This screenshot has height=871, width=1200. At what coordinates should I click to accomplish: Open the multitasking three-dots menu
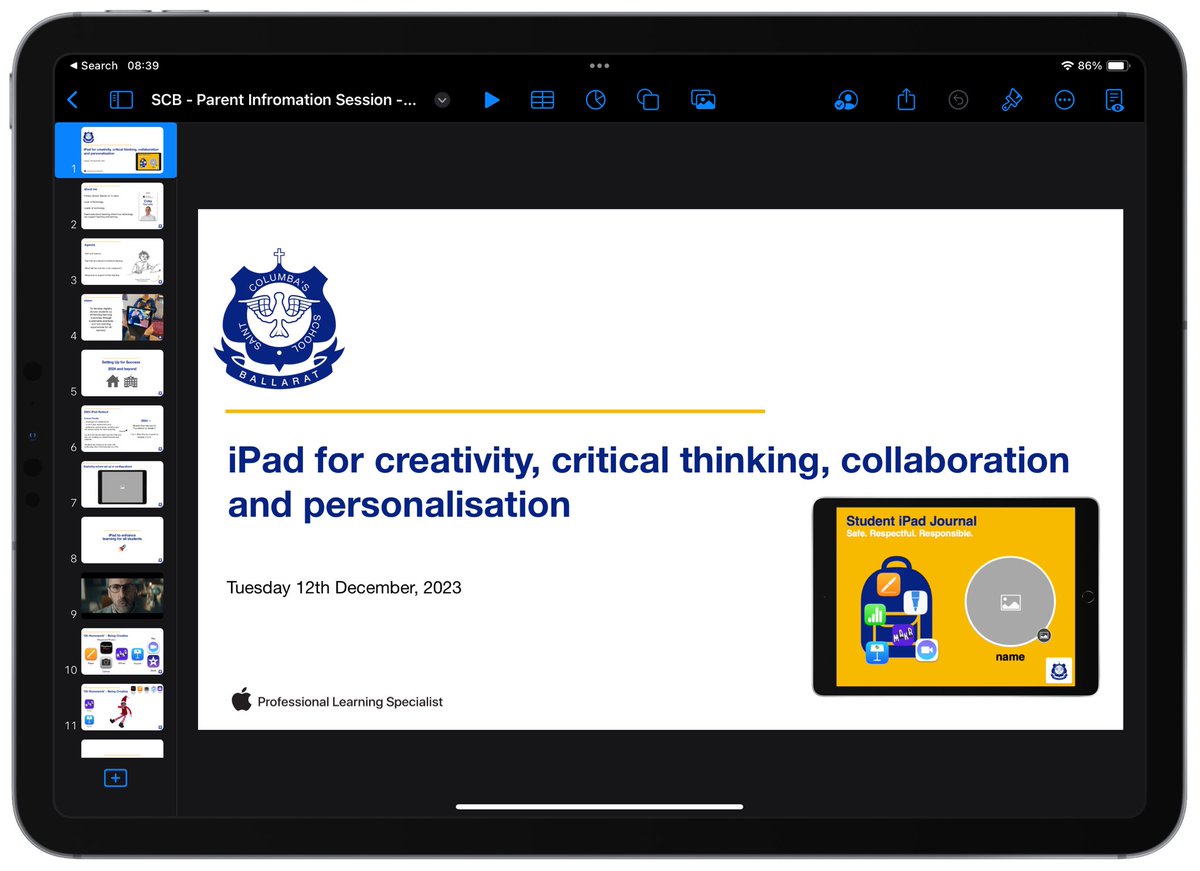599,66
